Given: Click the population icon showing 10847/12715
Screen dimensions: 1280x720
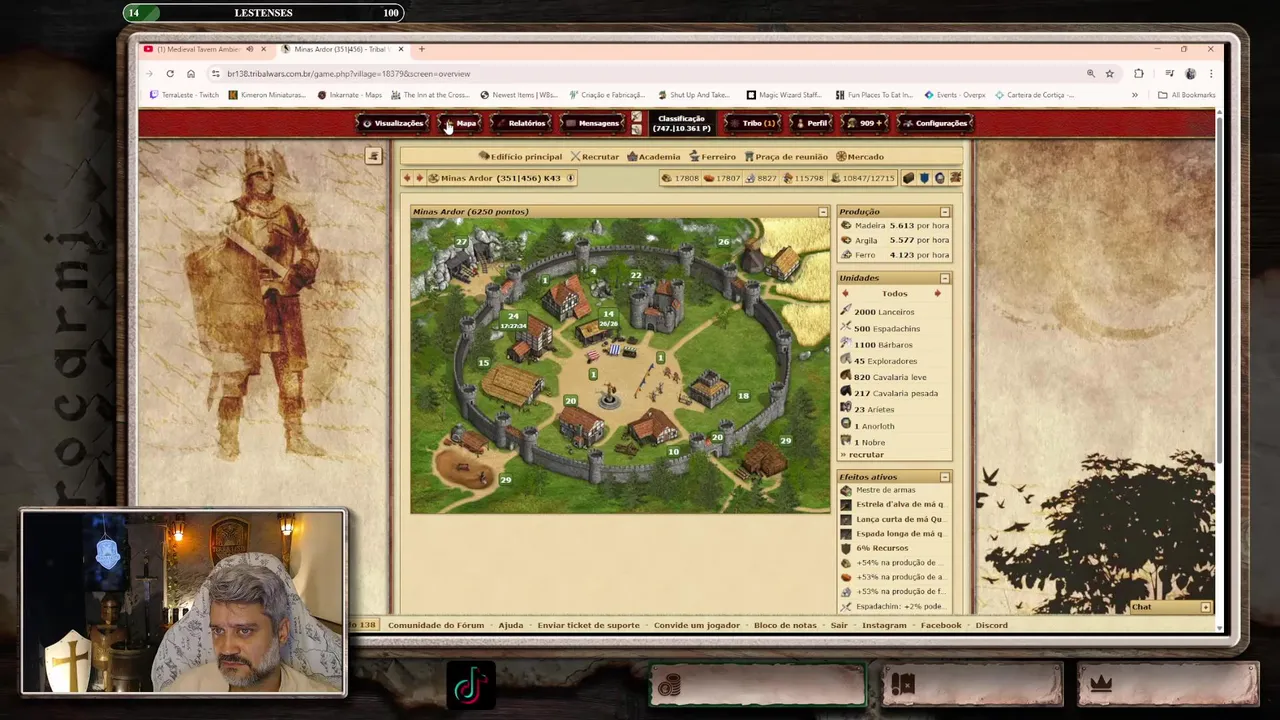Looking at the screenshot, I should point(836,178).
